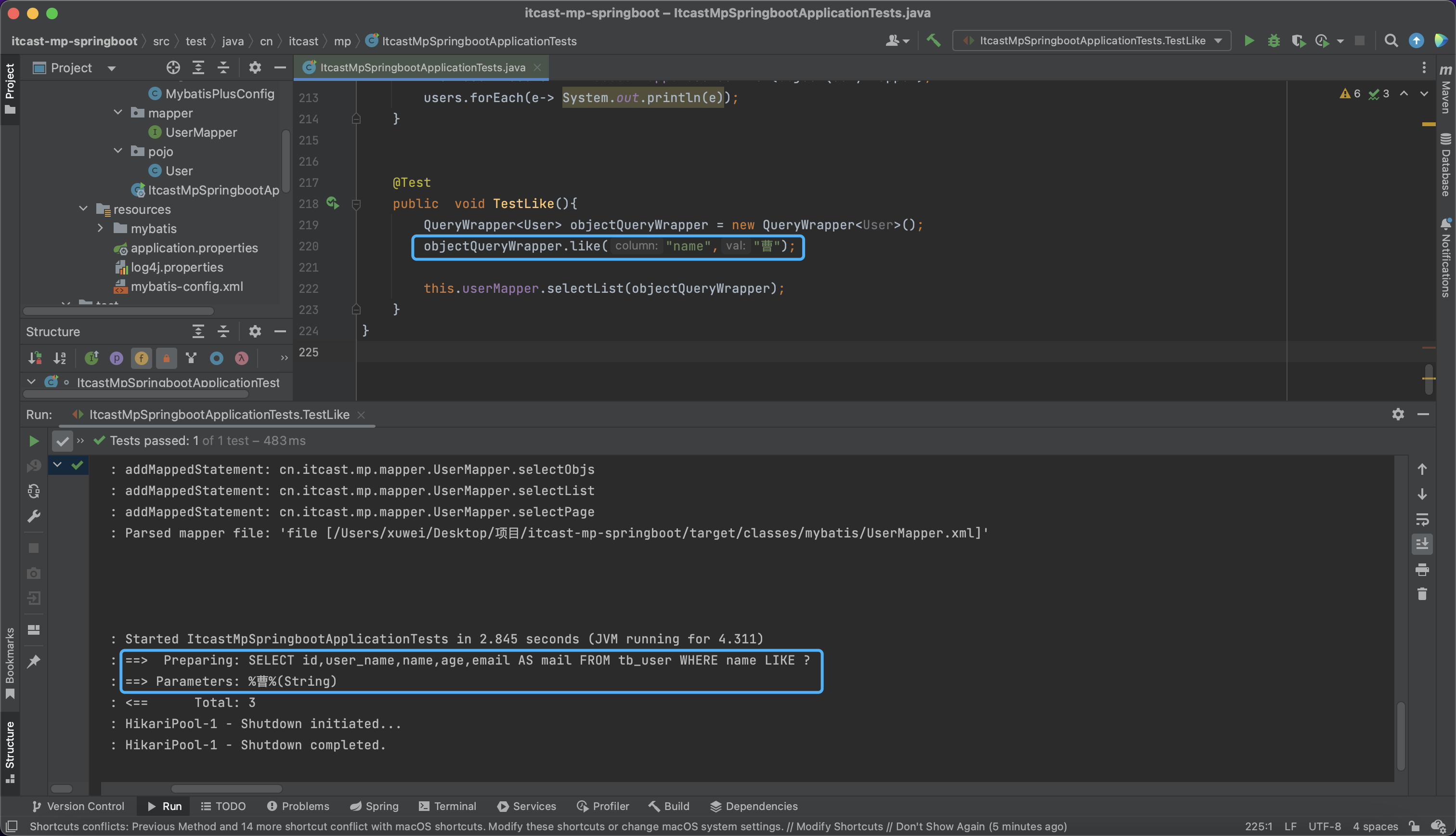Screen dimensions: 1456x836
Task: Open the Terminal tool window tab
Action: 448,806
